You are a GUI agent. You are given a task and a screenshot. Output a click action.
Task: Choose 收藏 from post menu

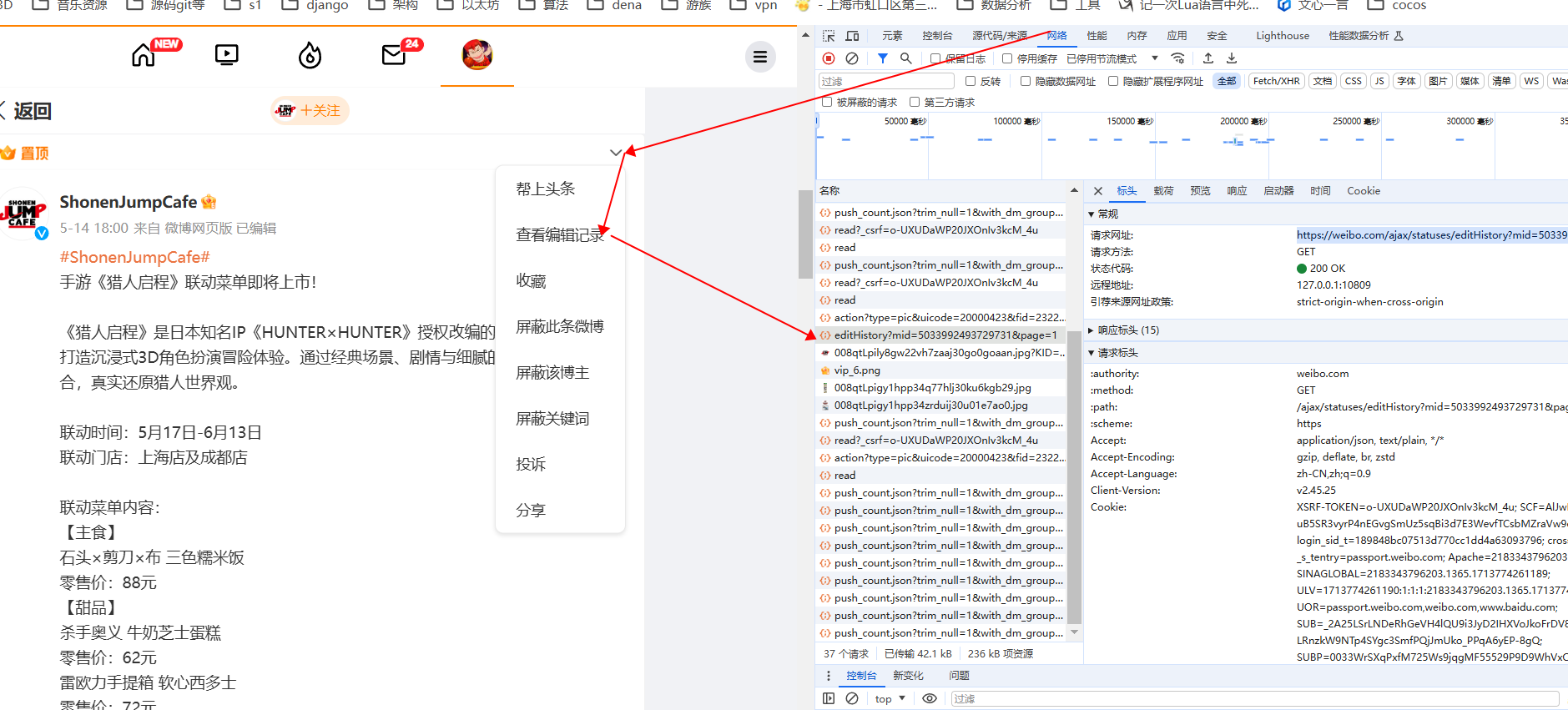560,281
